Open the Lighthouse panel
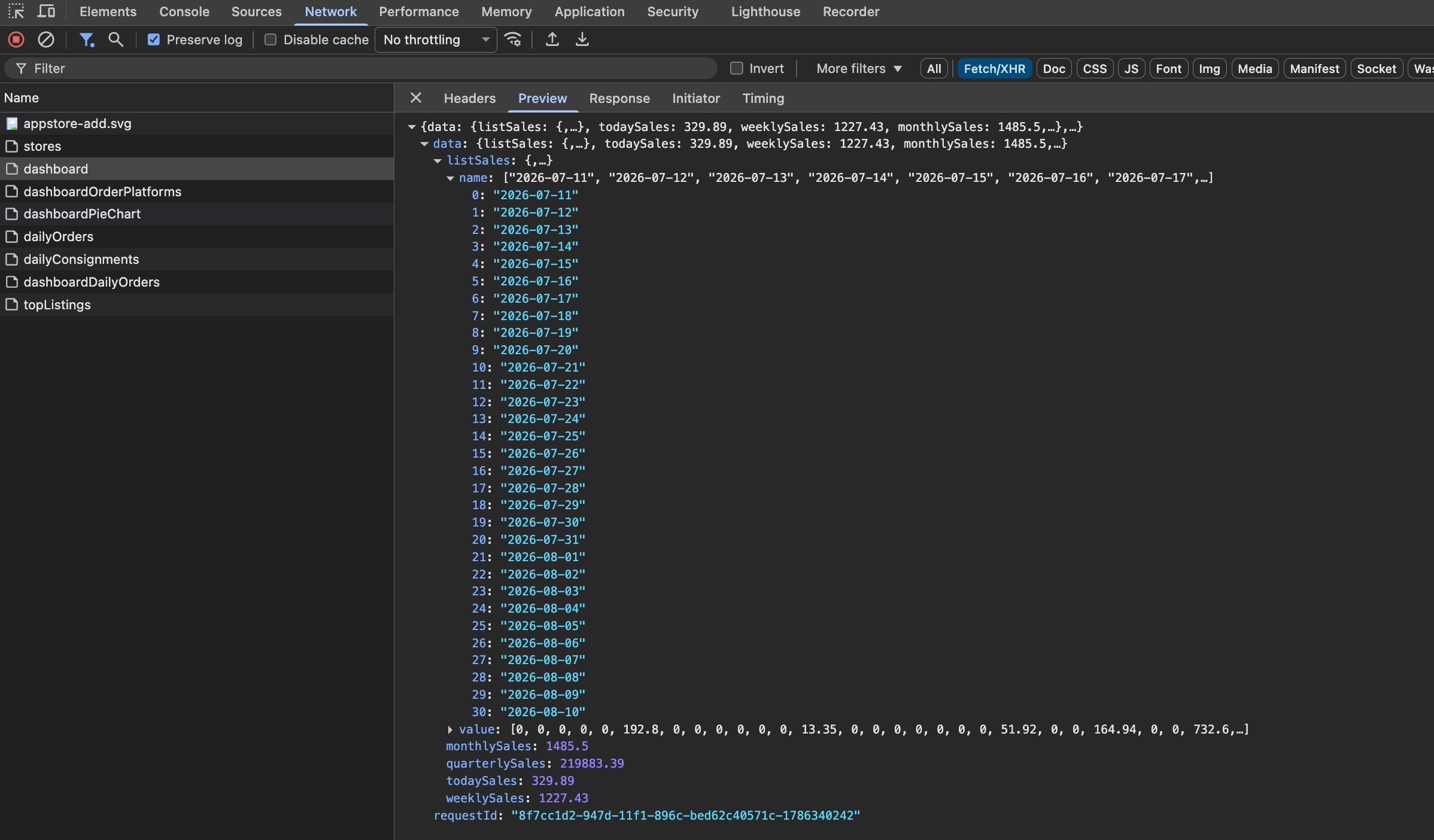1434x840 pixels. (765, 11)
